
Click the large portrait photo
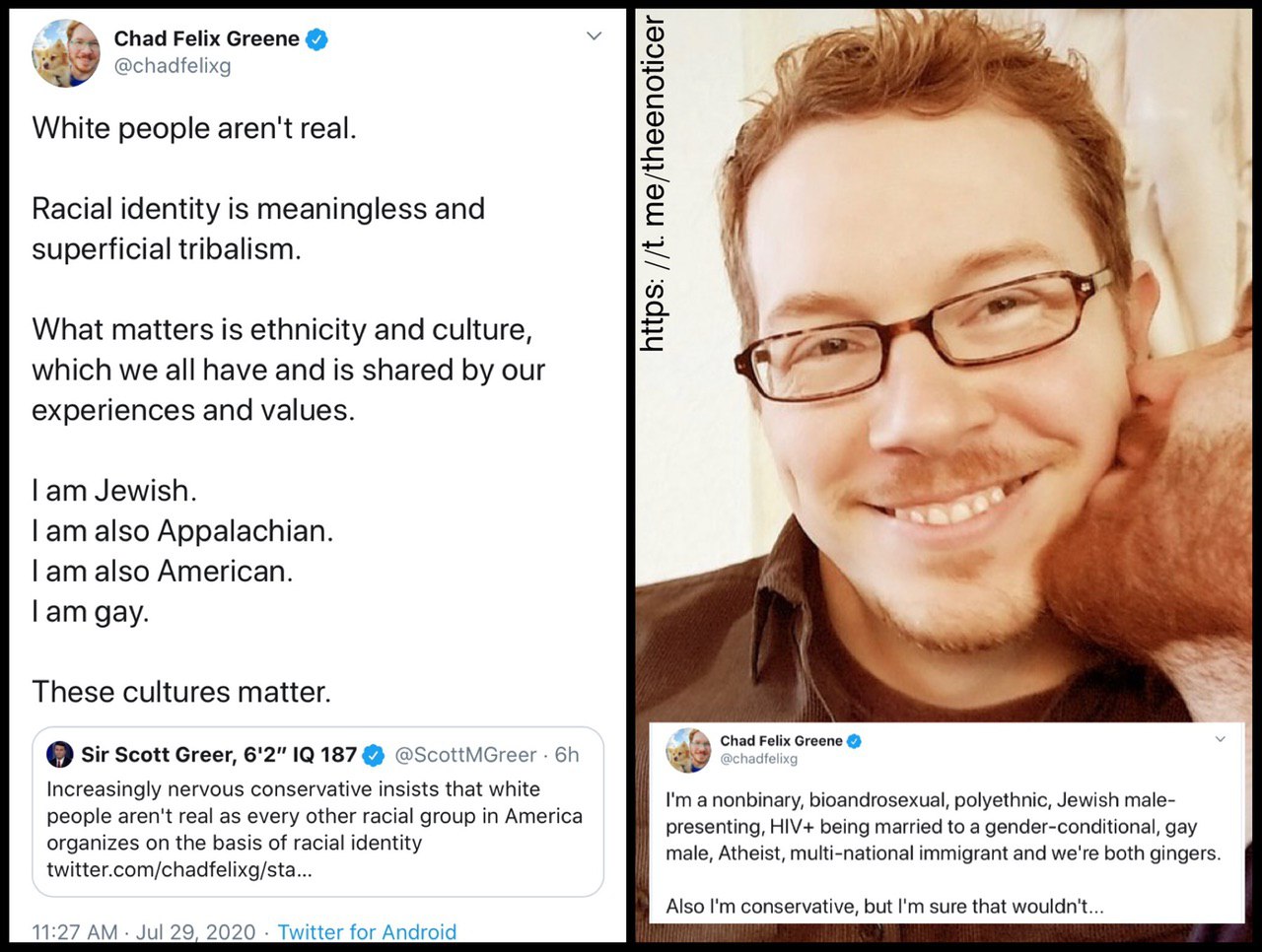click(x=945, y=365)
